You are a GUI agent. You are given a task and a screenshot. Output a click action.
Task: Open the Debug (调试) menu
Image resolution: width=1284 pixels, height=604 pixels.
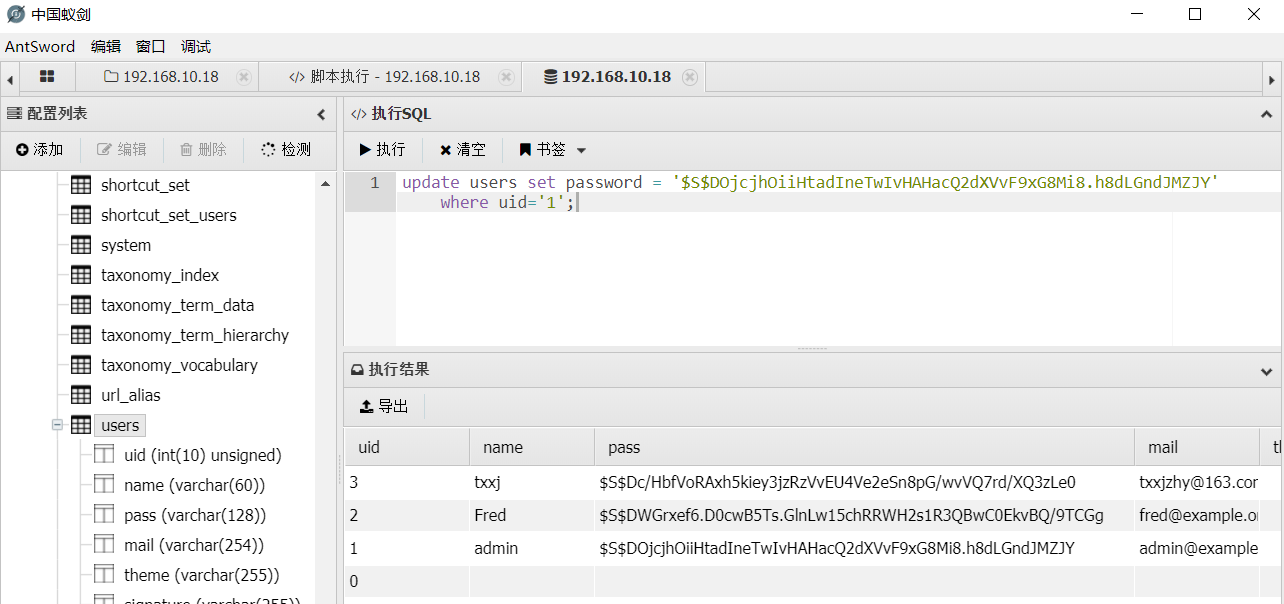[x=196, y=47]
